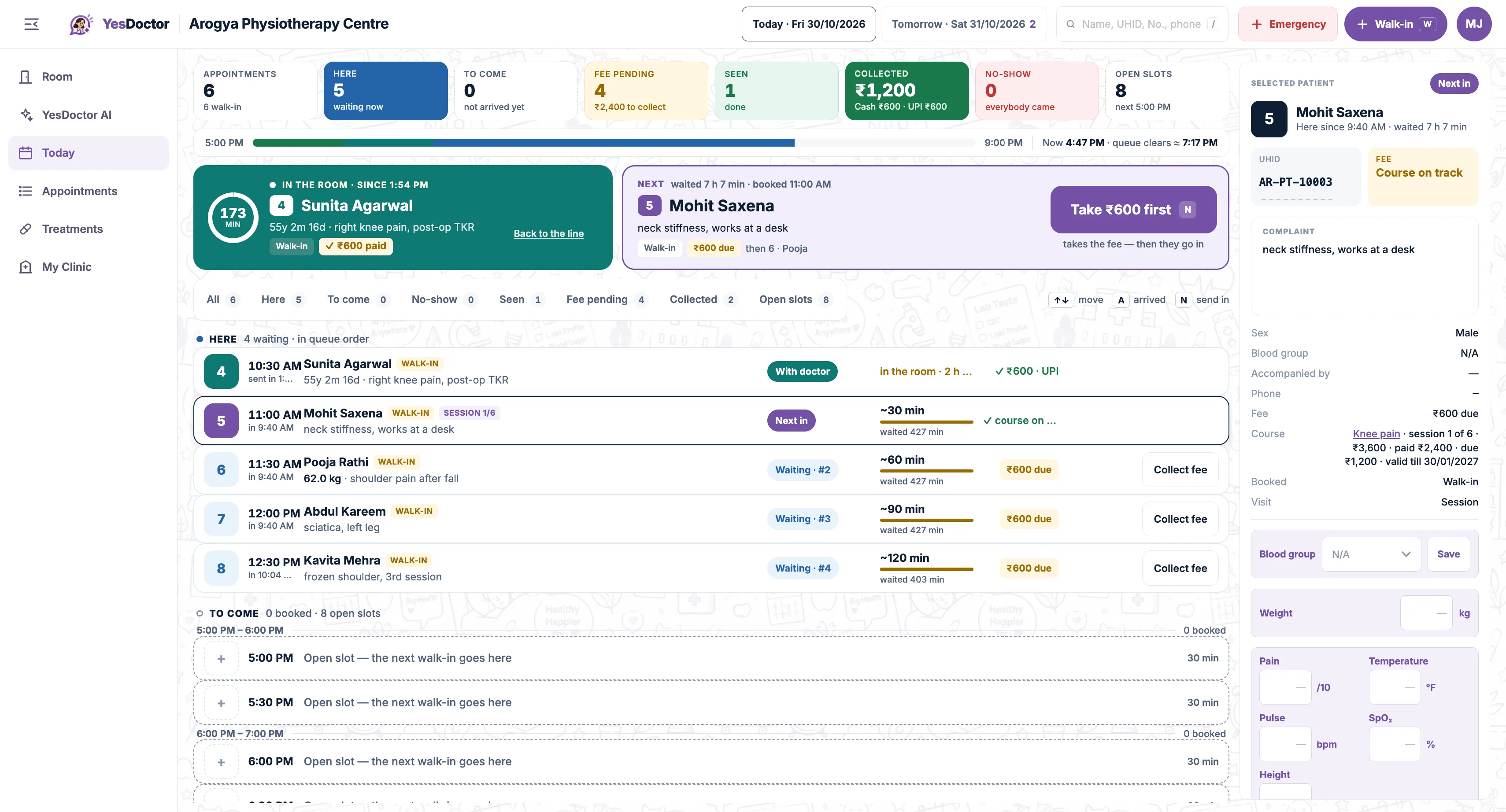Click Take ₹600 first button
Screen dimensions: 1506x812
coord(1133,209)
